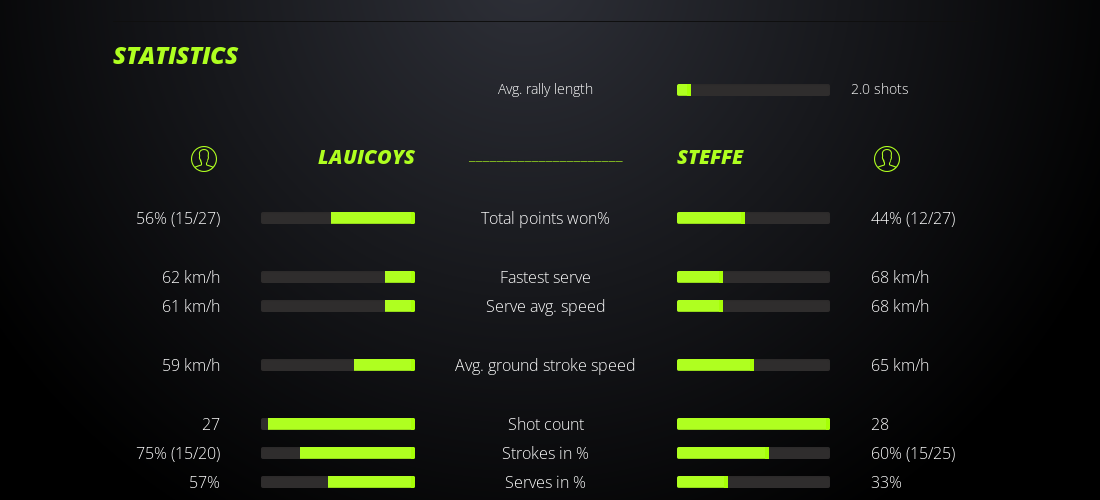Click the STATISTICS heading

pos(175,56)
